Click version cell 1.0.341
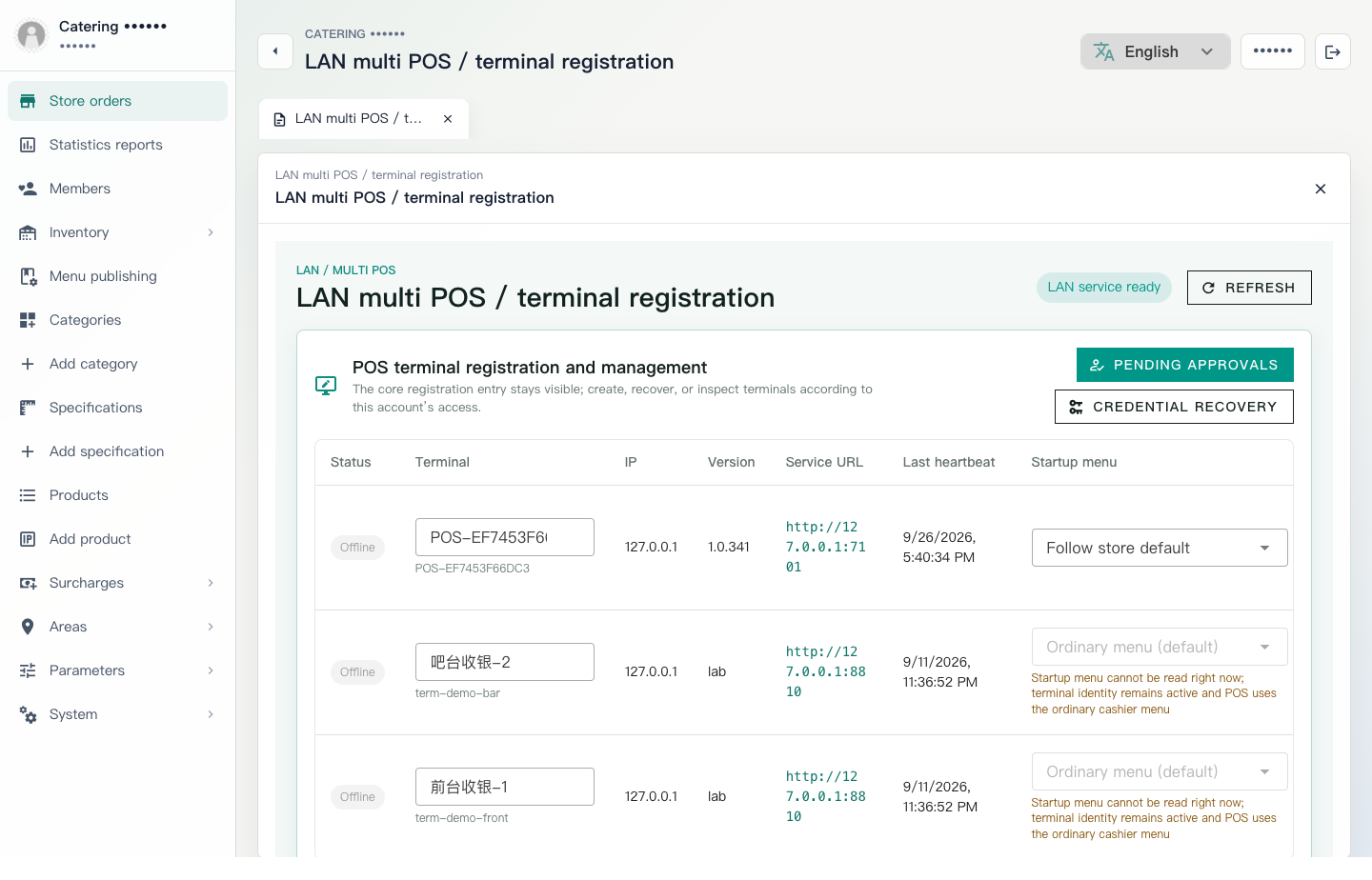The image size is (1372, 880). click(729, 547)
